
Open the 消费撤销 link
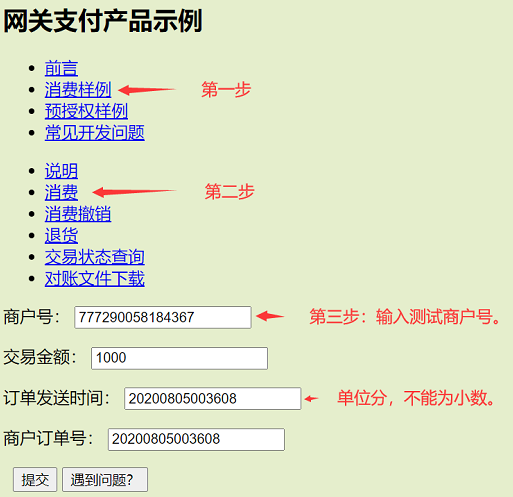(x=78, y=214)
